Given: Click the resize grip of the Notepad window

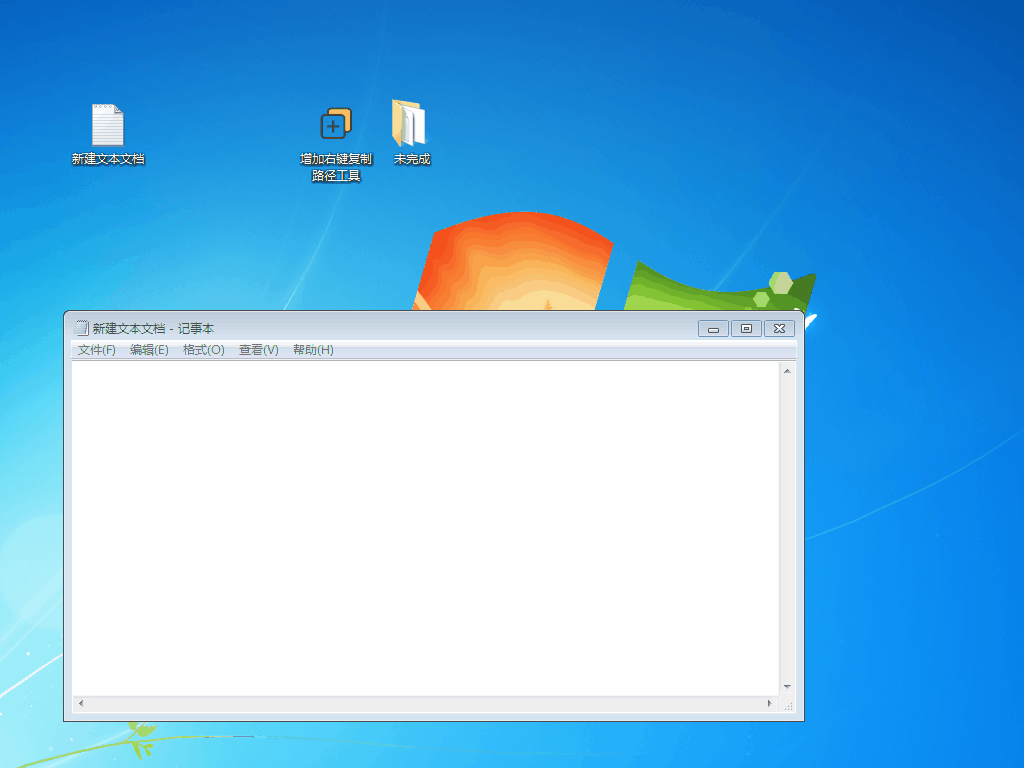Looking at the screenshot, I should [x=788, y=705].
